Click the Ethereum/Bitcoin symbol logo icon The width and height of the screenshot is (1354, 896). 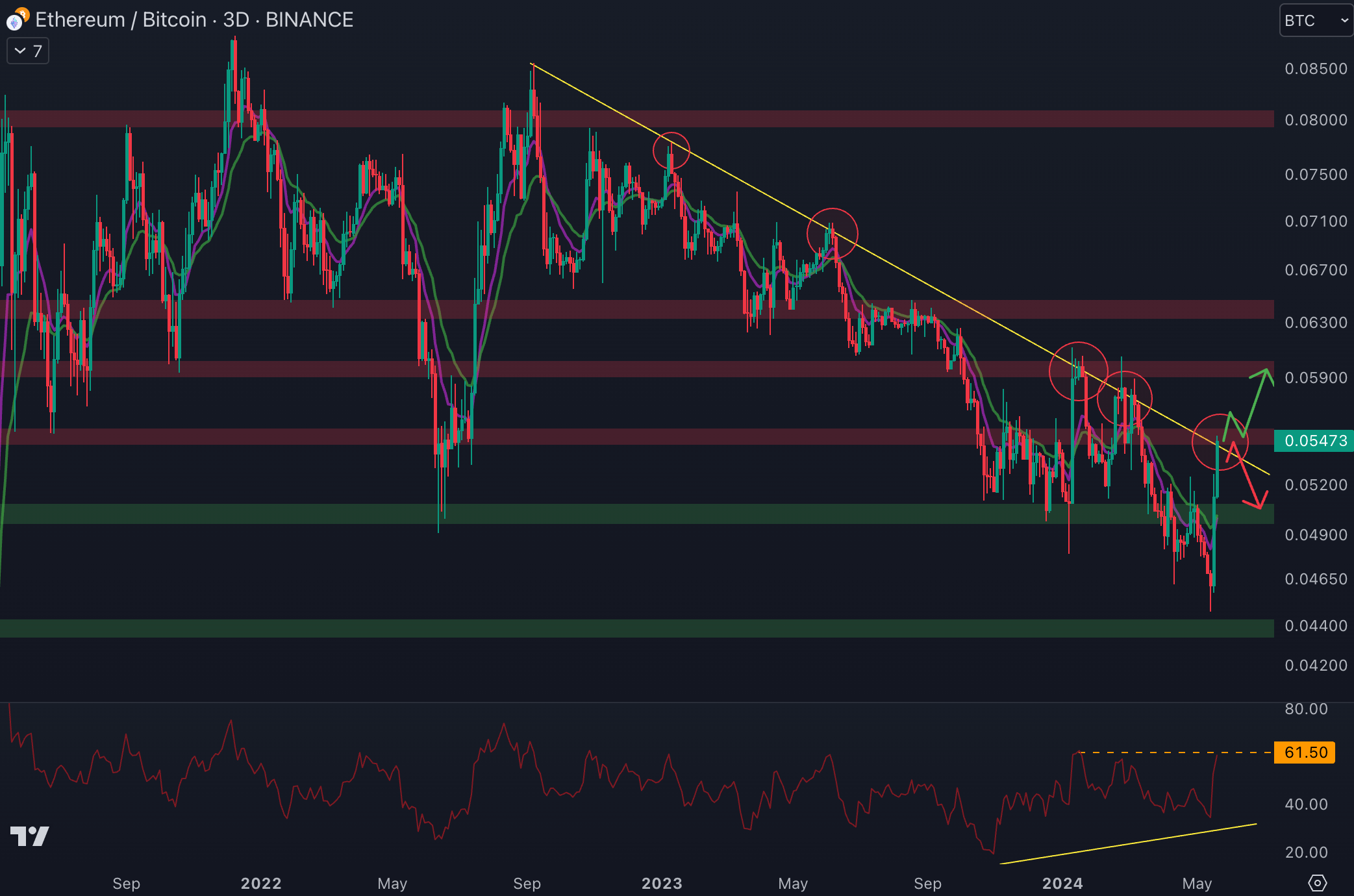pyautogui.click(x=17, y=20)
